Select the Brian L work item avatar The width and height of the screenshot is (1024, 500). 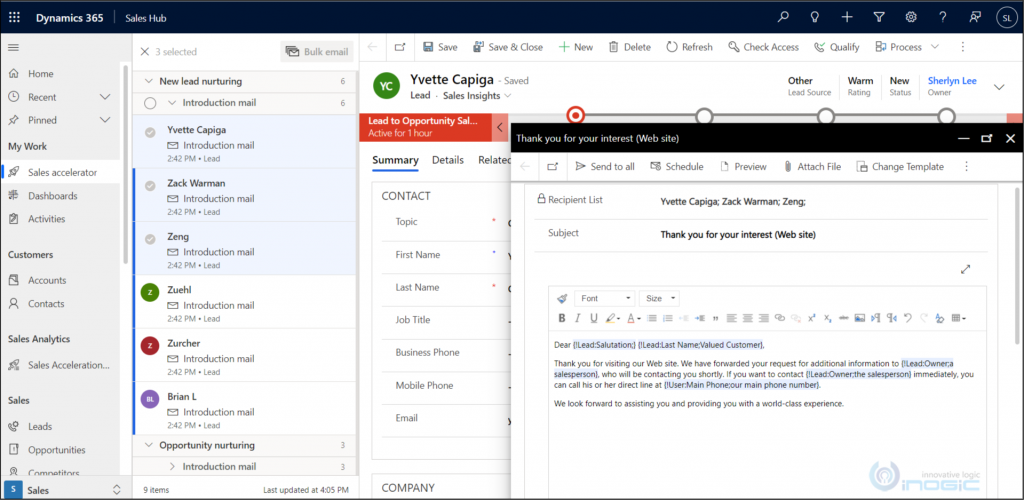point(150,399)
